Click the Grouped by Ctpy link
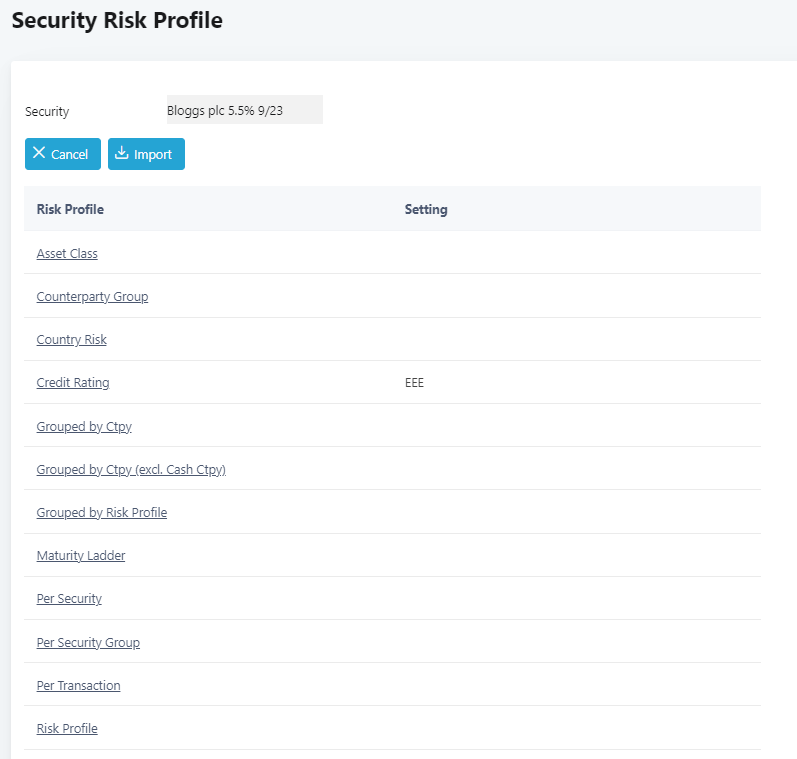 84,427
